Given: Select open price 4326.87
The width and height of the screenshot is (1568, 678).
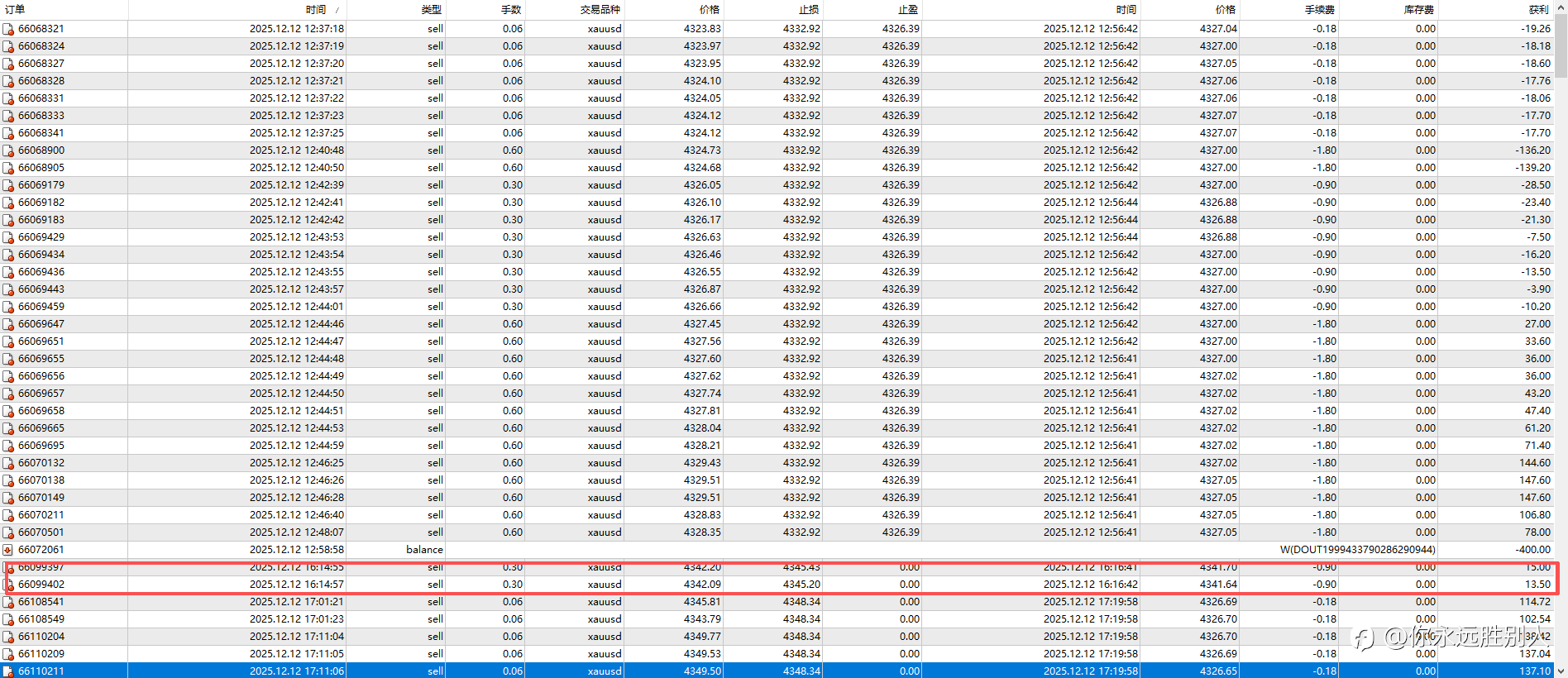Looking at the screenshot, I should (702, 289).
